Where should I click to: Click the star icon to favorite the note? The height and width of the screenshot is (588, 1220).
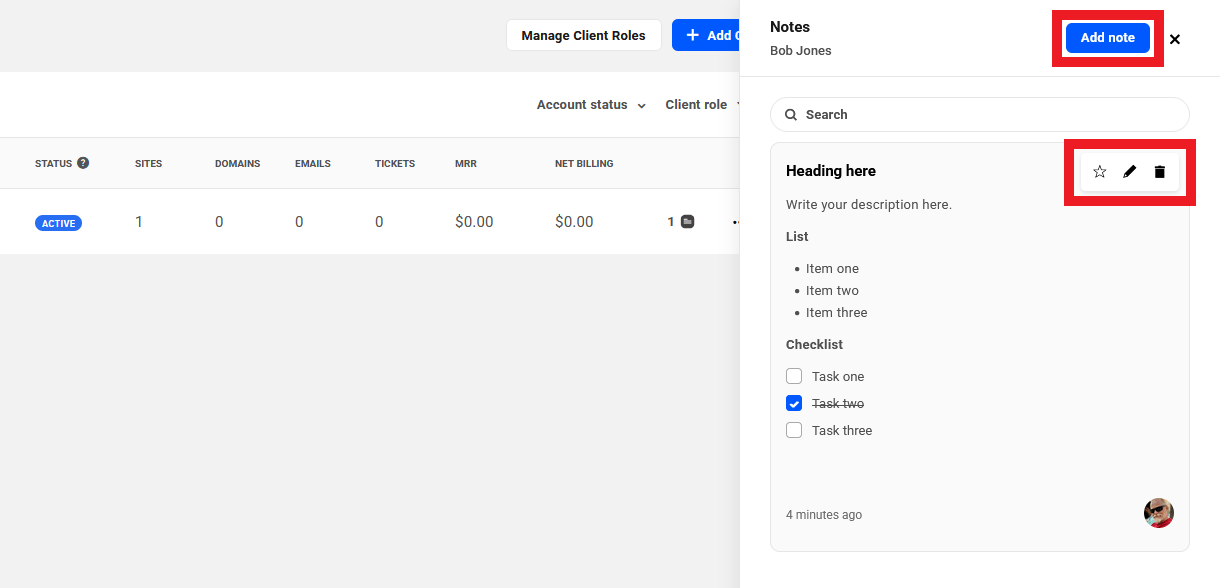point(1099,171)
